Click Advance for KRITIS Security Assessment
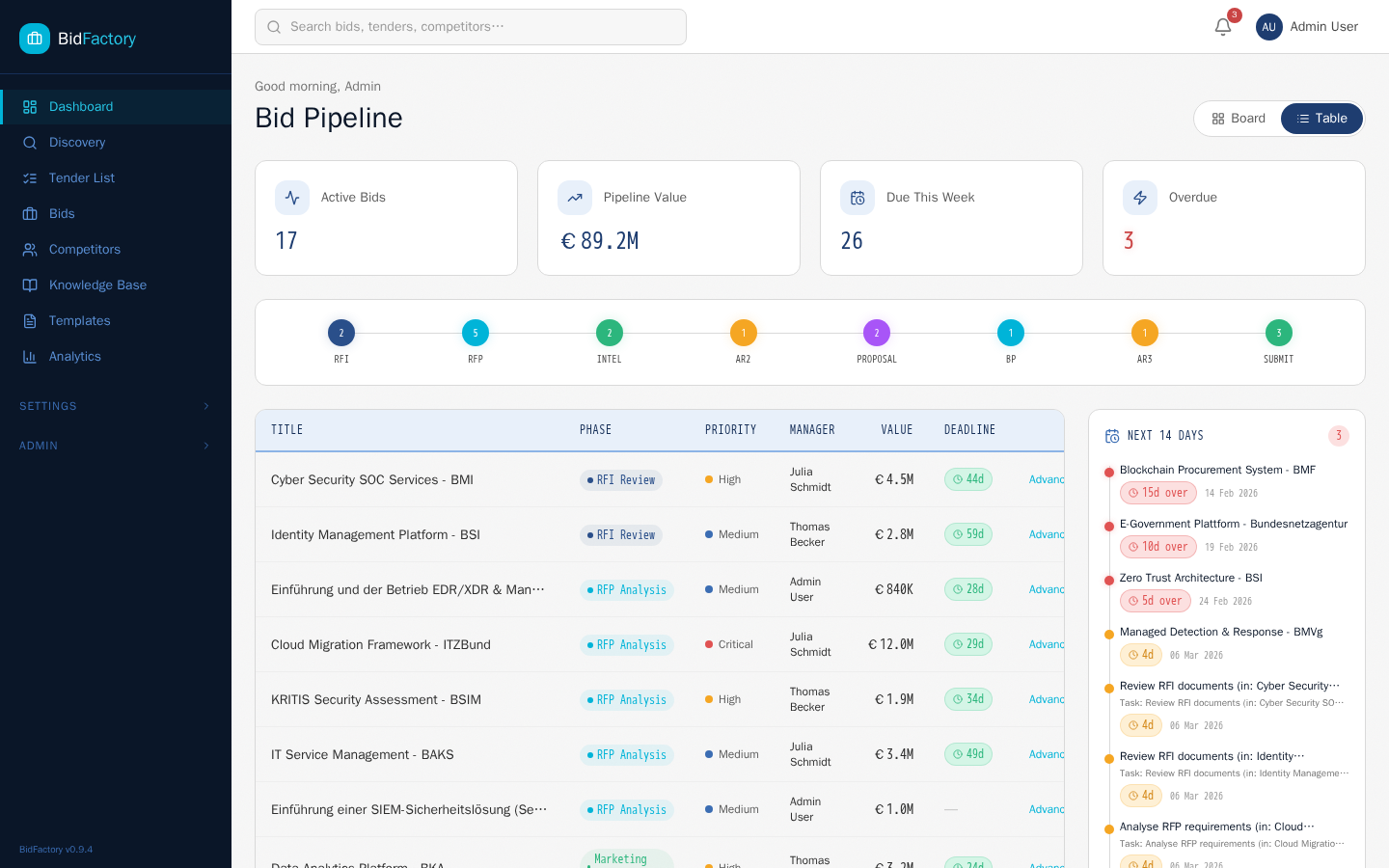The image size is (1389, 868). [x=1047, y=699]
